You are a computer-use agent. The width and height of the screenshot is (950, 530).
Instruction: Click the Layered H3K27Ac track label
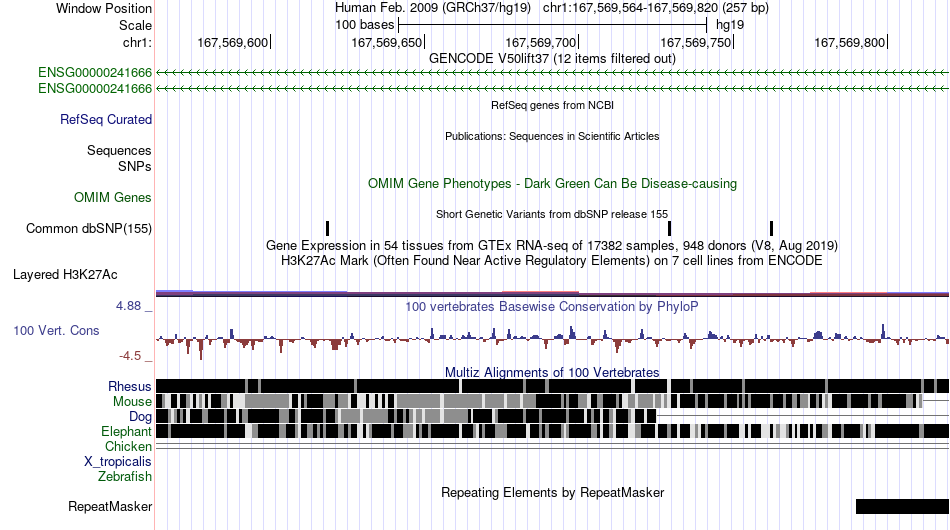pyautogui.click(x=65, y=274)
